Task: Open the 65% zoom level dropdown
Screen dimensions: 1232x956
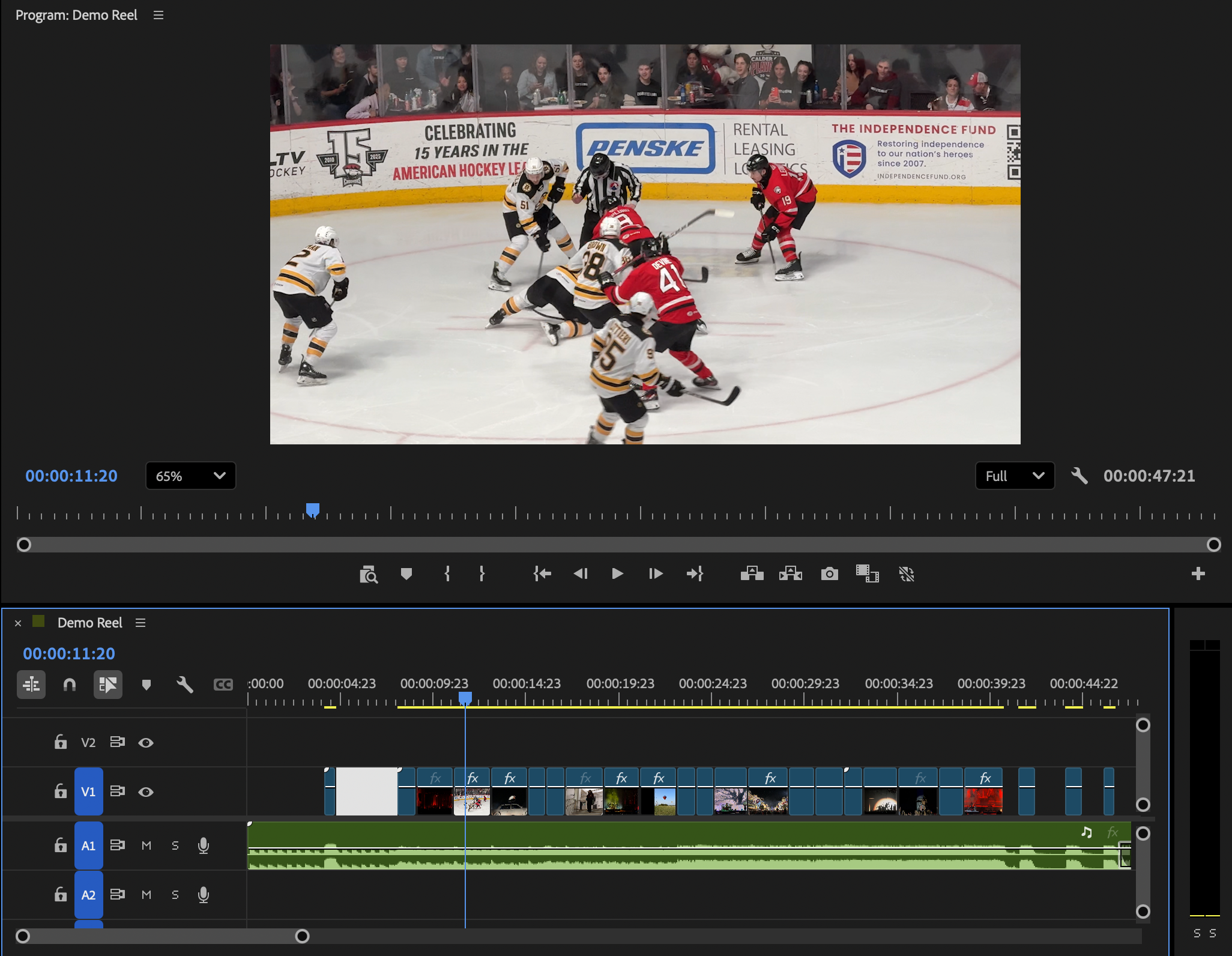Action: point(190,476)
